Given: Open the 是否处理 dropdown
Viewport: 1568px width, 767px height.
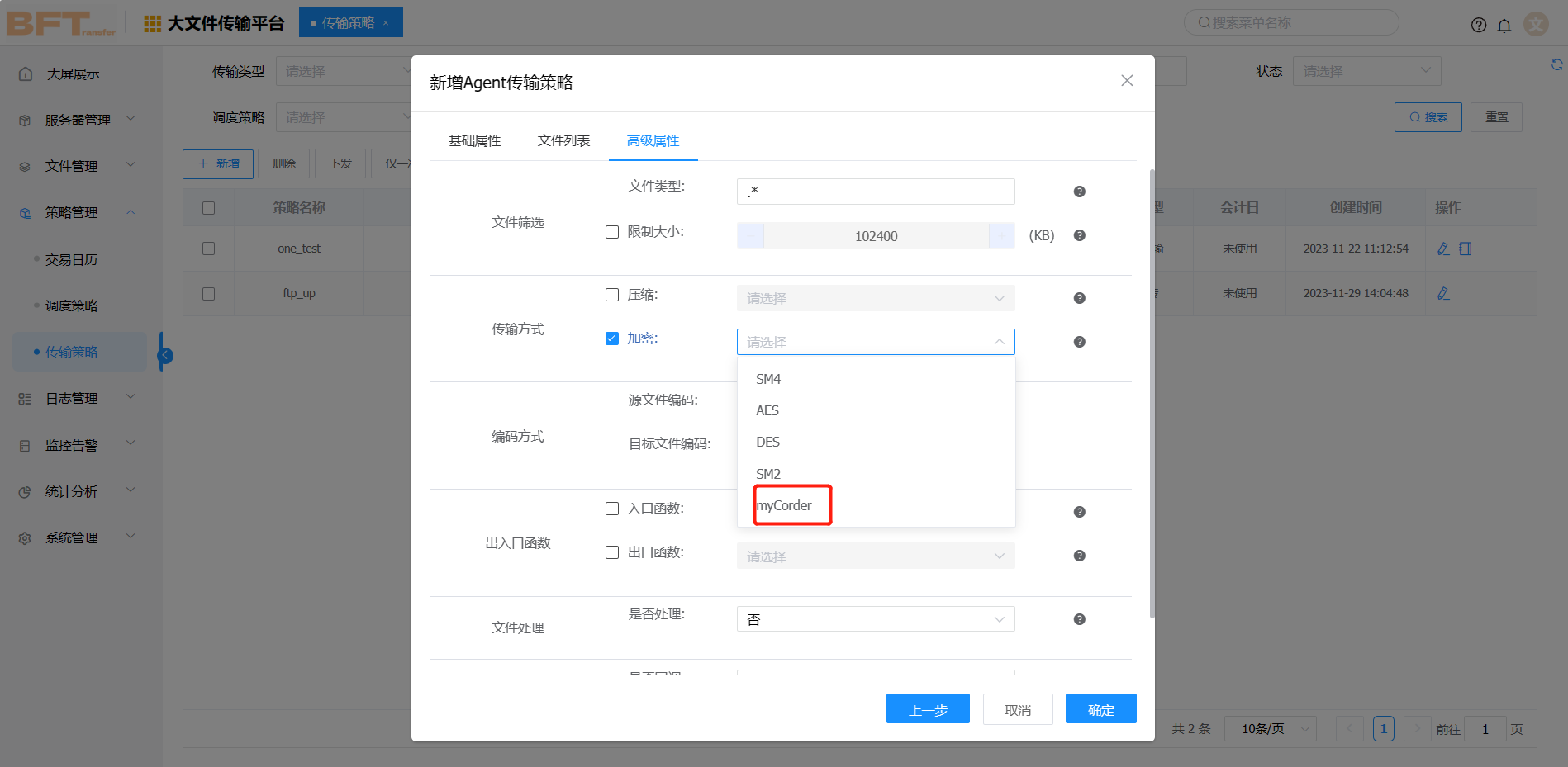Looking at the screenshot, I should 876,619.
